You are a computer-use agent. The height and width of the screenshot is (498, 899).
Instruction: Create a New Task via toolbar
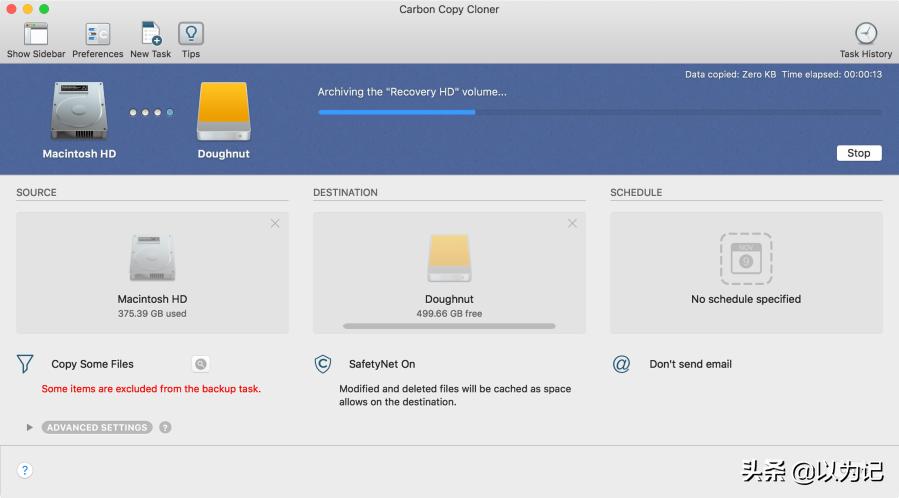coord(151,34)
